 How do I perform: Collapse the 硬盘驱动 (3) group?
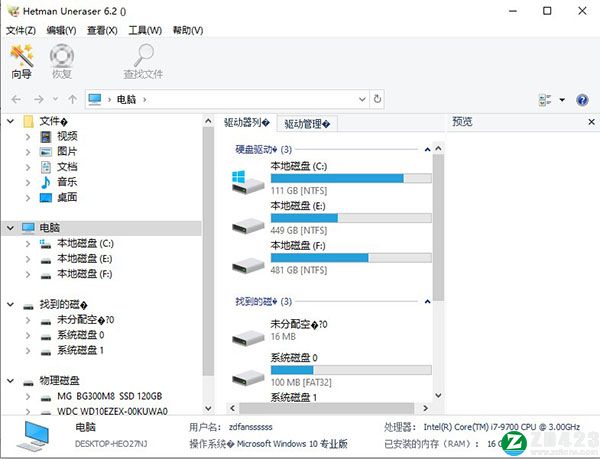[x=427, y=150]
